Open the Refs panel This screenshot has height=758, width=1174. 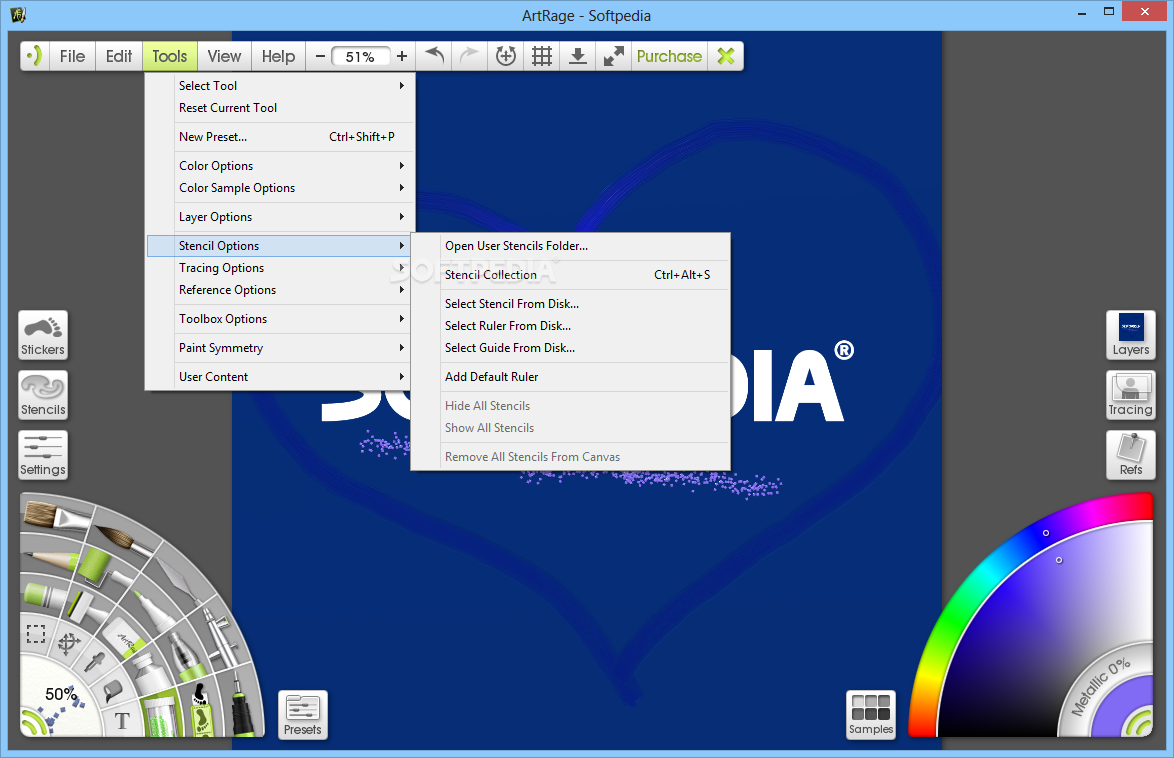(1131, 455)
